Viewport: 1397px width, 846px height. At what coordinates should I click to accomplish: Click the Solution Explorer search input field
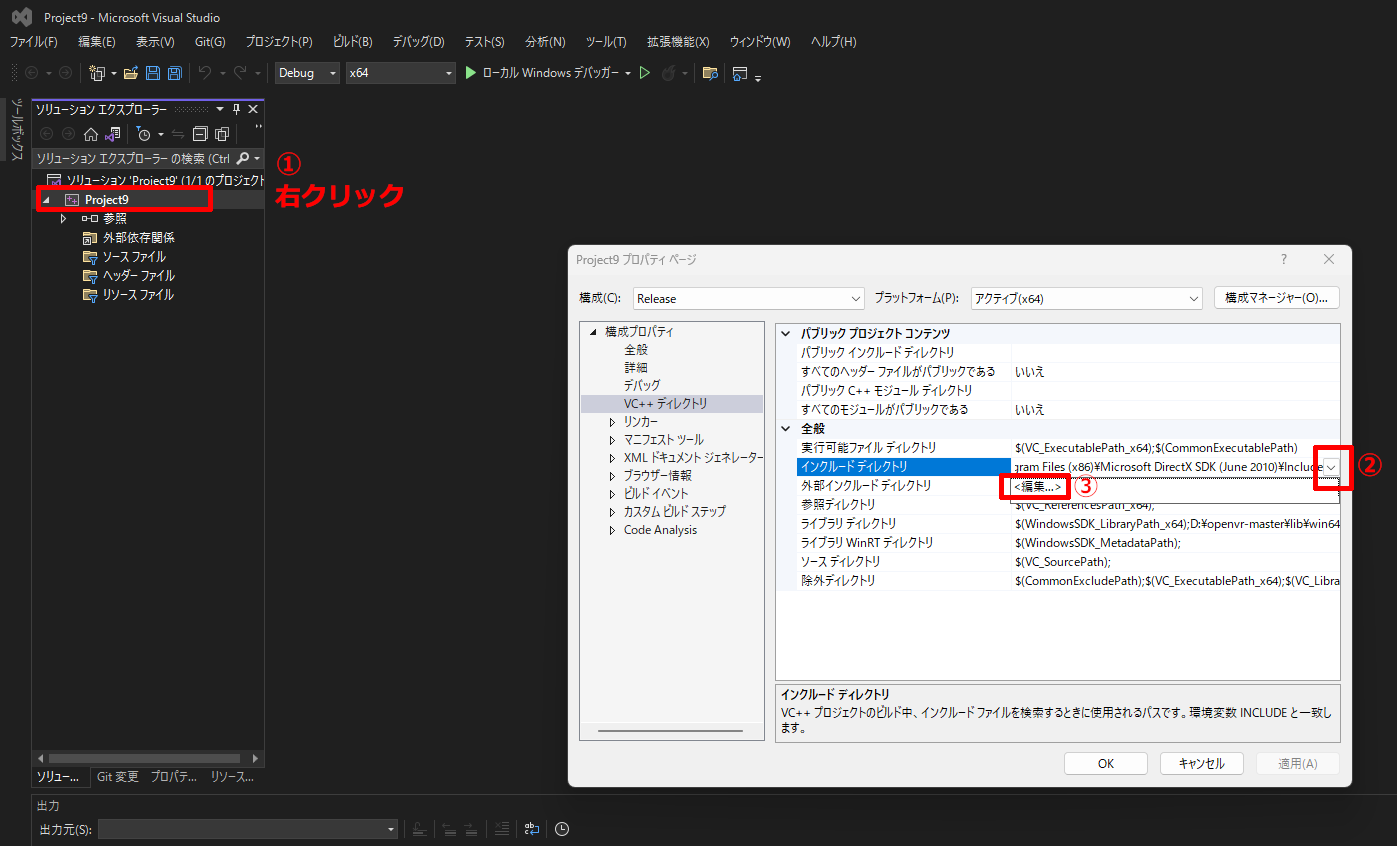(x=133, y=158)
